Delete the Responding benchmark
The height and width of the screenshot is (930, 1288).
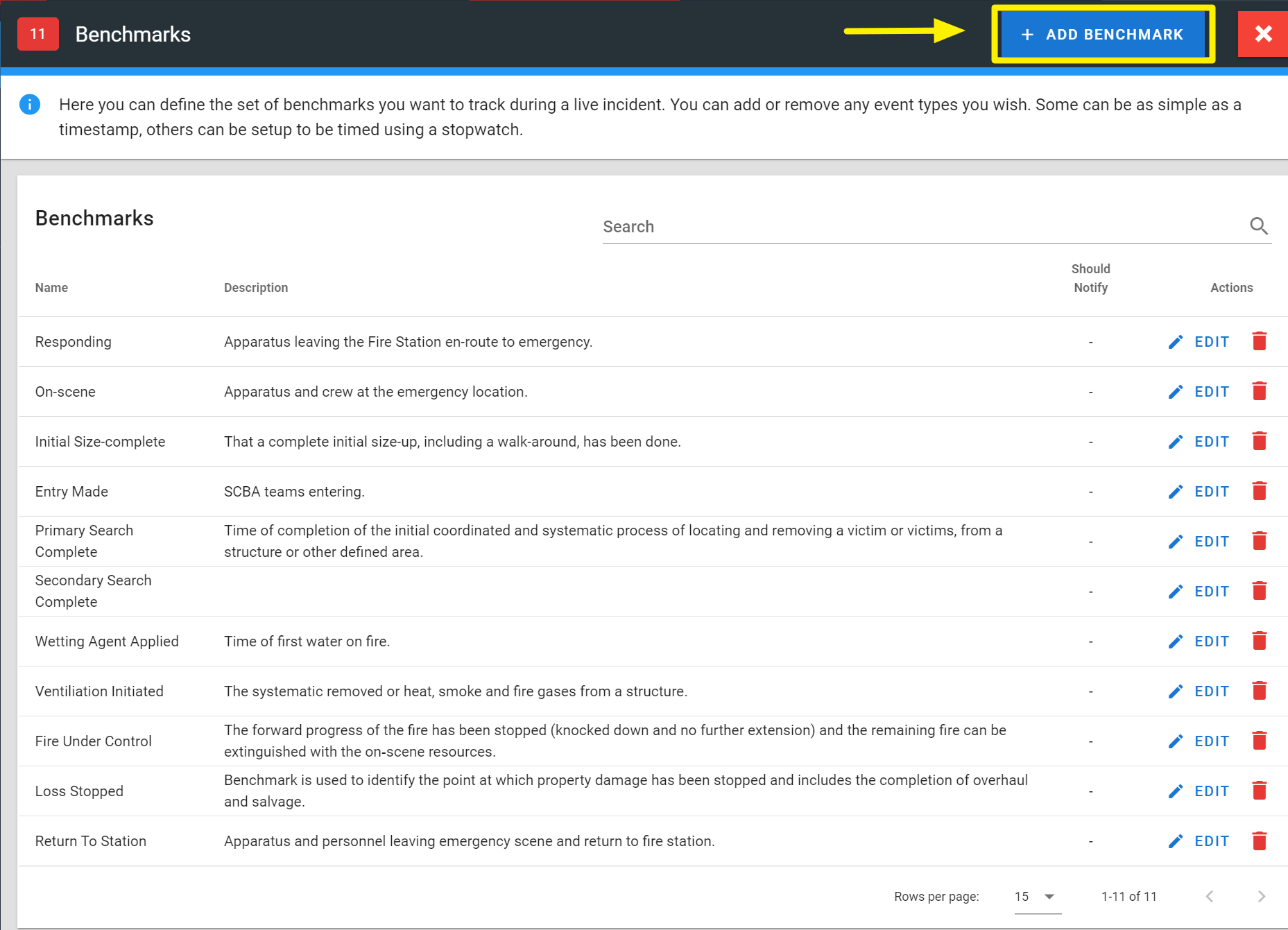(x=1259, y=341)
